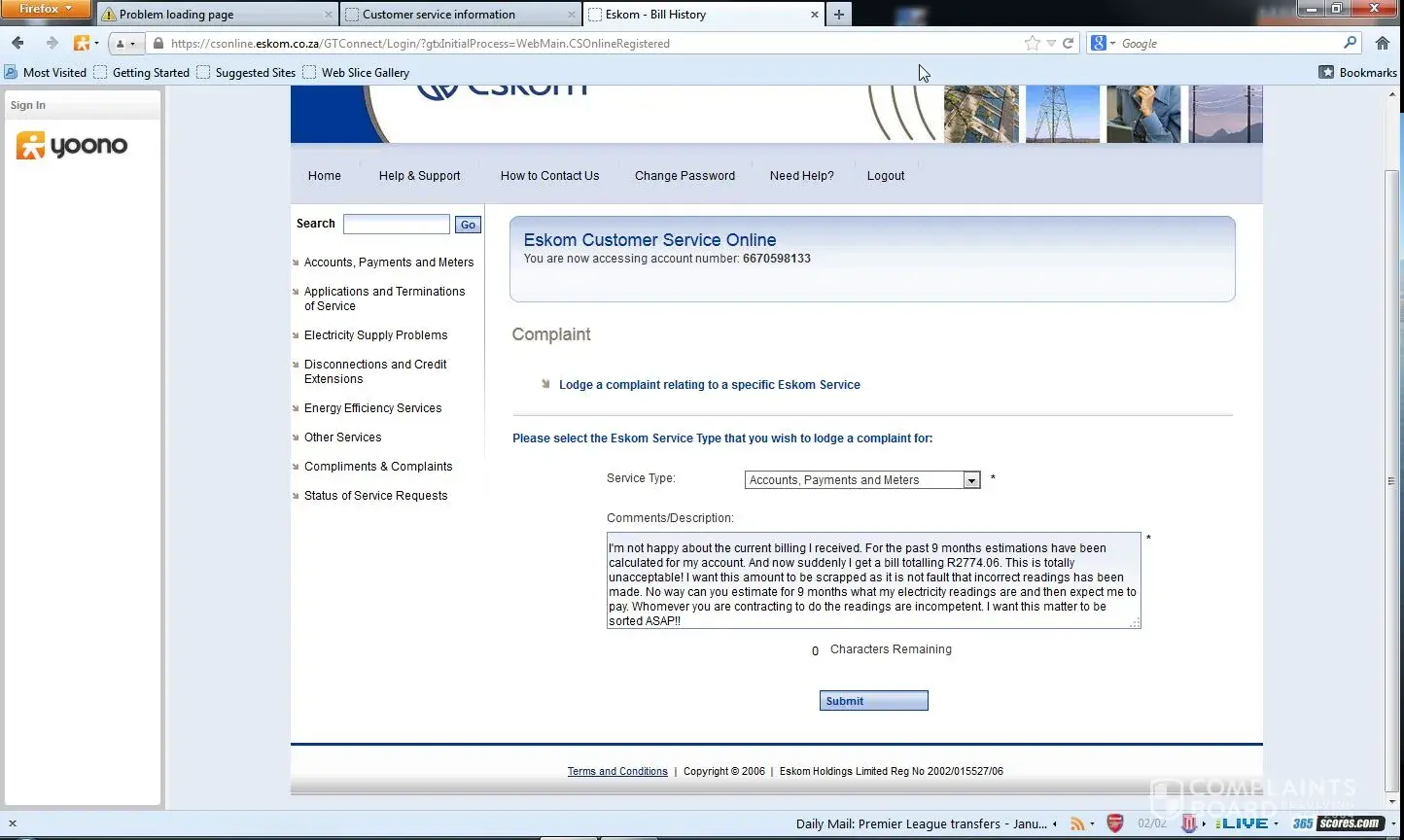The width and height of the screenshot is (1404, 840).
Task: Open the address history dropdown arrow
Action: (x=1051, y=43)
